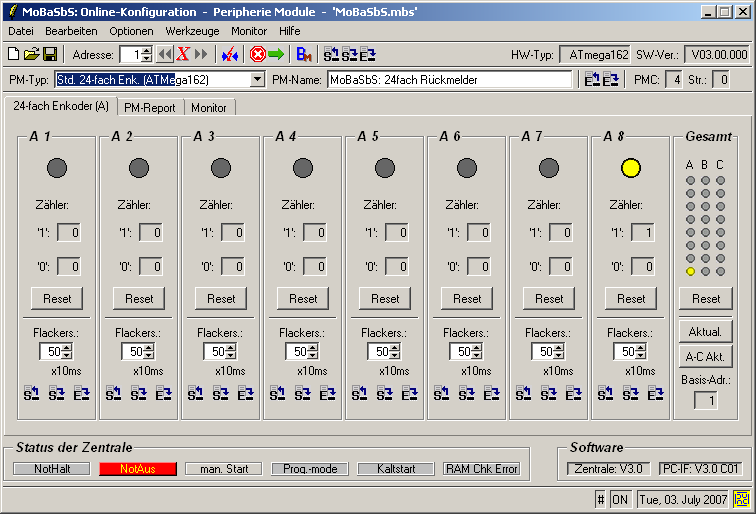The width and height of the screenshot is (756, 514).
Task: Toggle the Kaltstart status indicator
Action: point(395,468)
